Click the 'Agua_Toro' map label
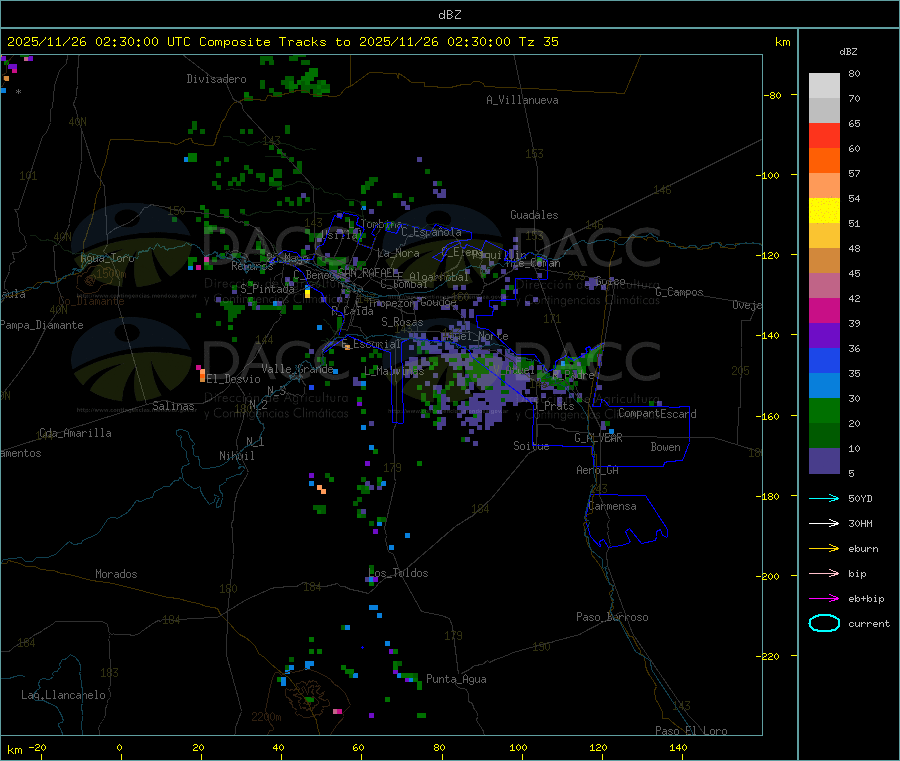900x761 pixels. pos(107,258)
